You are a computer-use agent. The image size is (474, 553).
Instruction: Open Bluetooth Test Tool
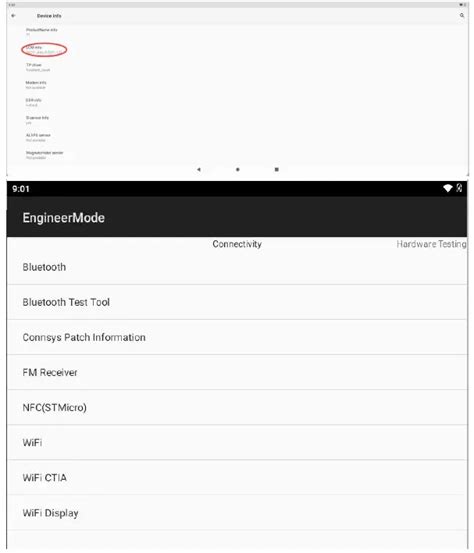click(237, 302)
